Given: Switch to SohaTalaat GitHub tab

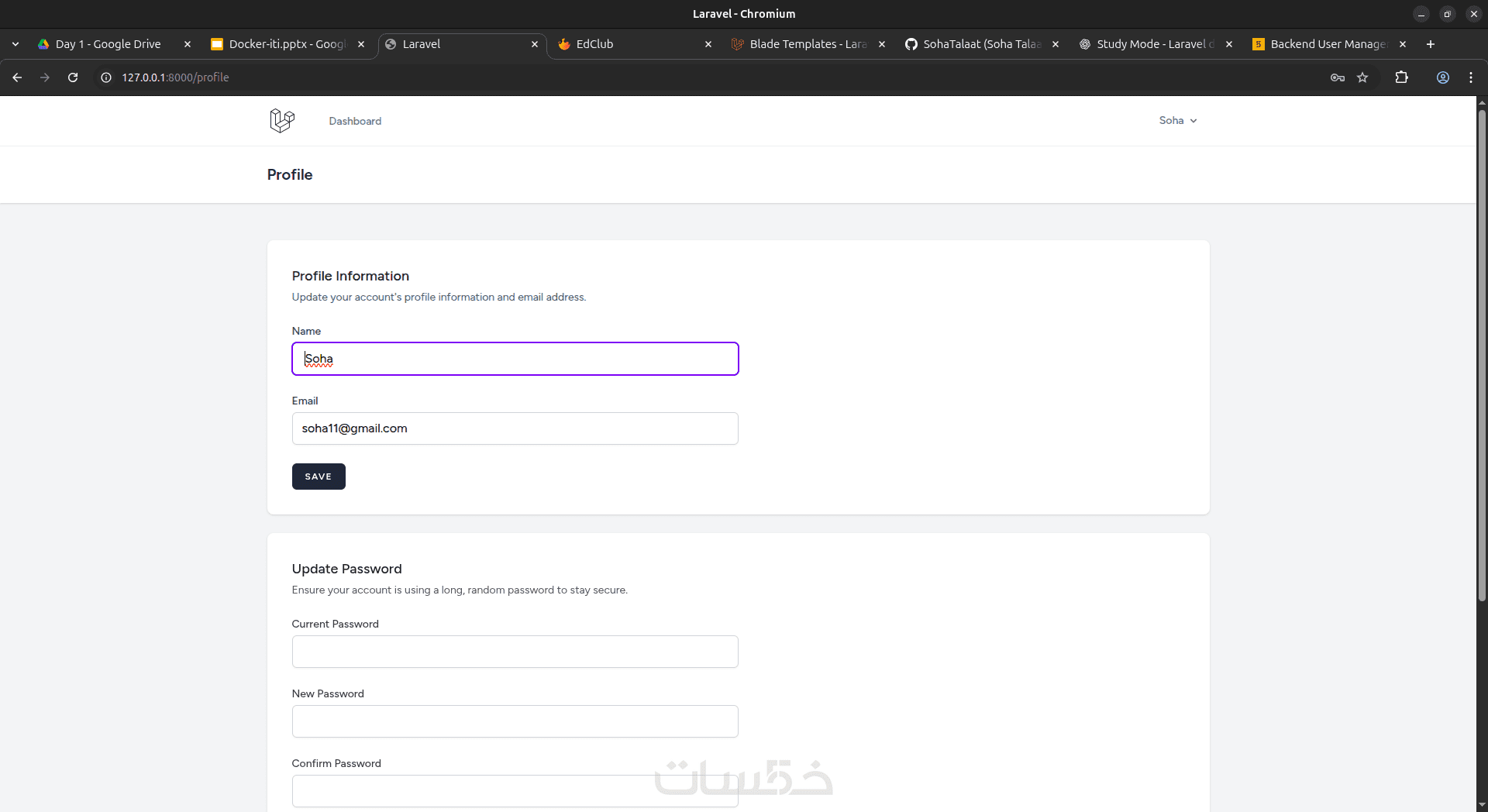Looking at the screenshot, I should 980,44.
